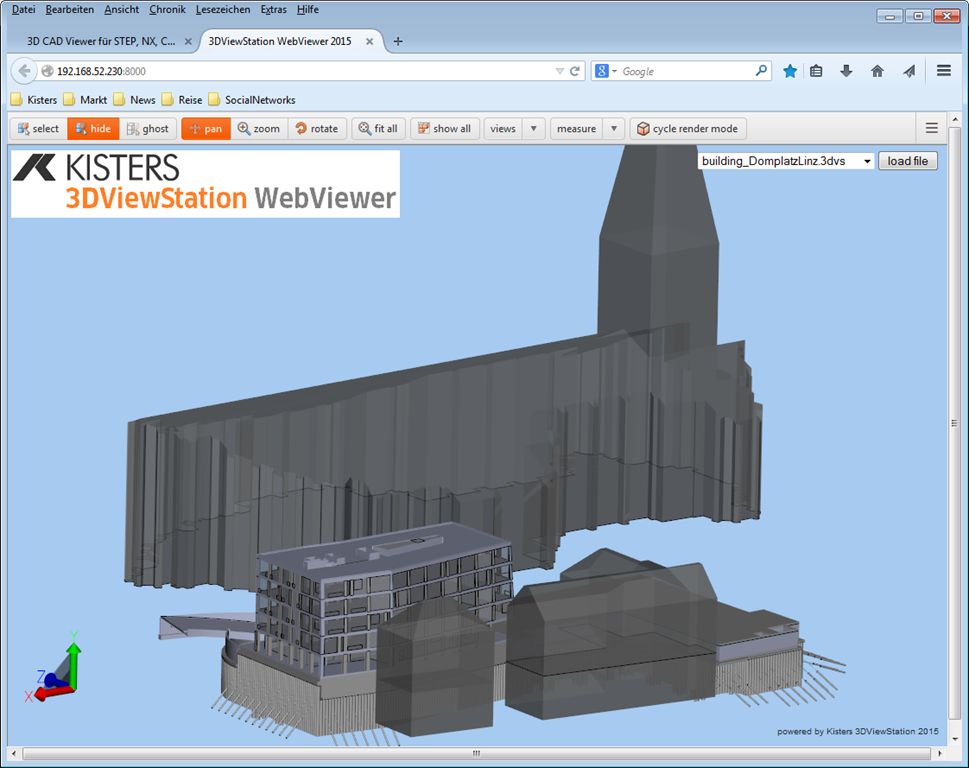
Task: Close the 3D CAD Viewer tab
Action: [x=188, y=41]
